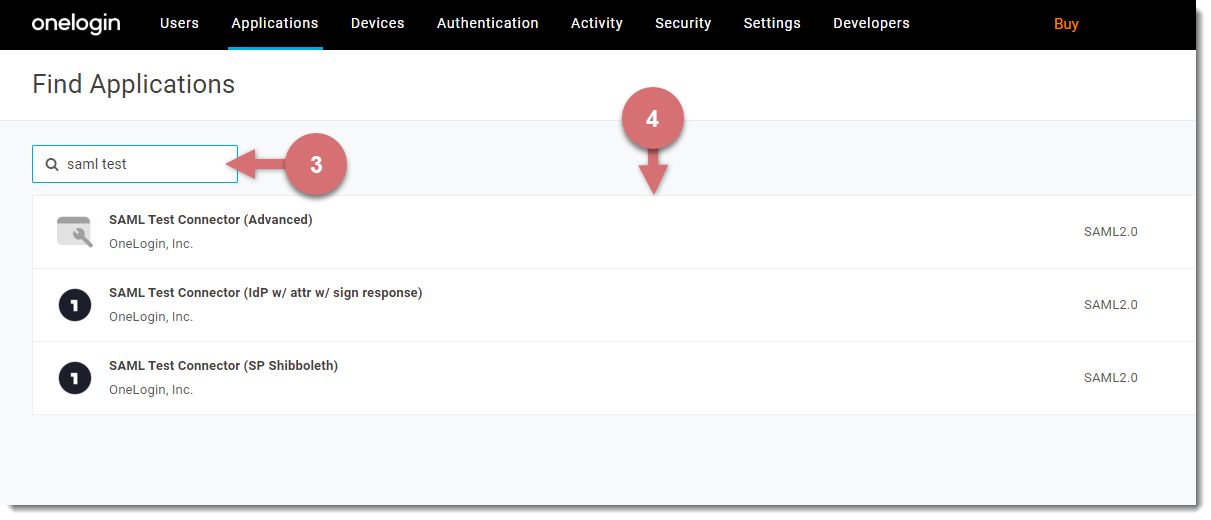Viewport: 1211px width, 520px height.
Task: Open the Developers menu
Action: pos(871,23)
